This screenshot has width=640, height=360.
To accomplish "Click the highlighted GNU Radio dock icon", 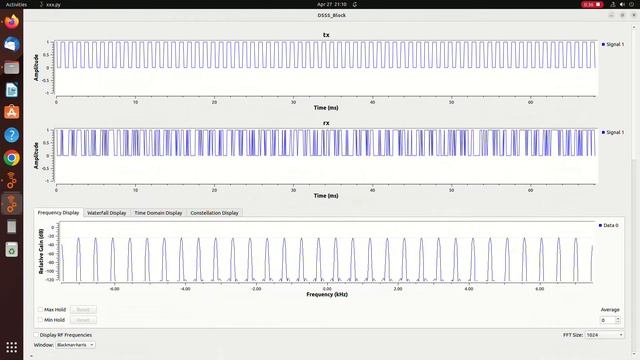I will pyautogui.click(x=11, y=204).
